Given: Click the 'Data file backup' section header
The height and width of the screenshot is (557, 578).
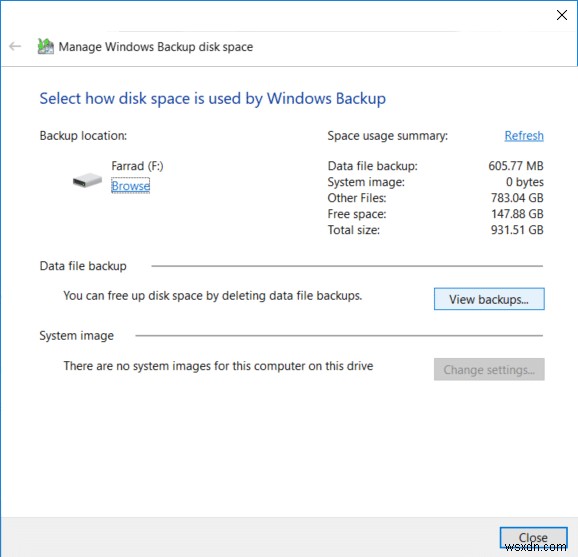Looking at the screenshot, I should (x=83, y=266).
